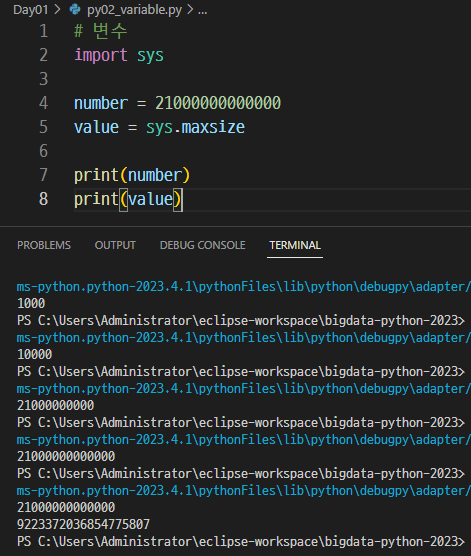The width and height of the screenshot is (471, 556).
Task: Click the 9223372036854775807 terminal output
Action: [83, 524]
